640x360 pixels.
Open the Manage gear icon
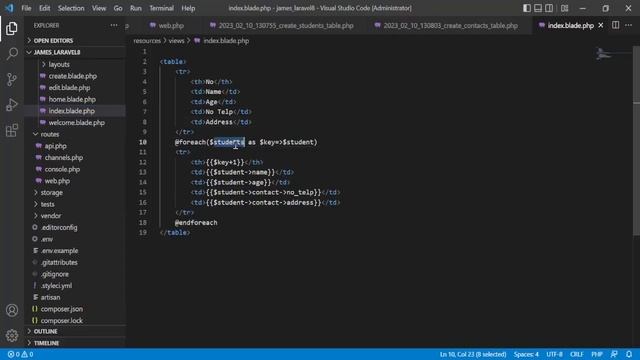point(12,336)
